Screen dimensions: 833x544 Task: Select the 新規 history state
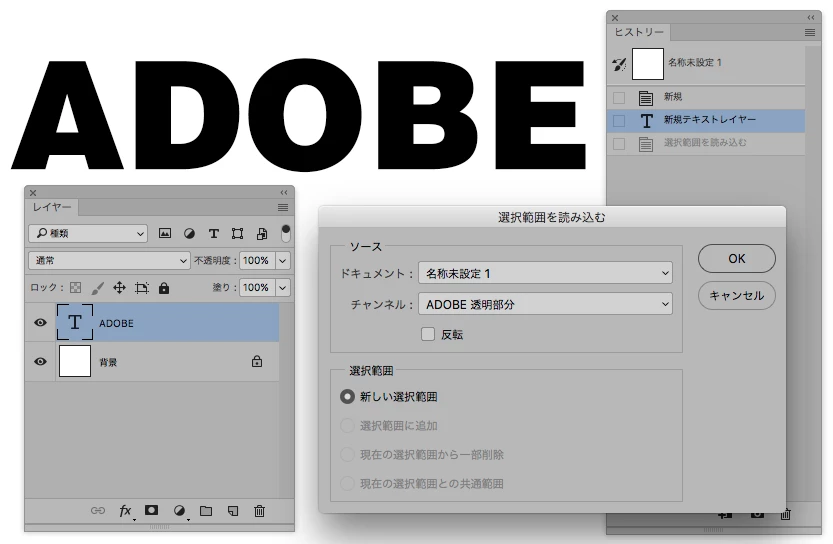click(x=706, y=98)
